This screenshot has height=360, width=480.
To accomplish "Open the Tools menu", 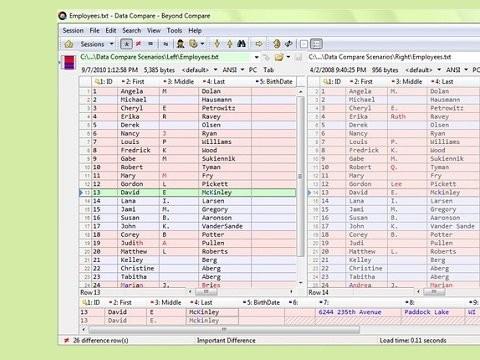I will pyautogui.click(x=174, y=31).
